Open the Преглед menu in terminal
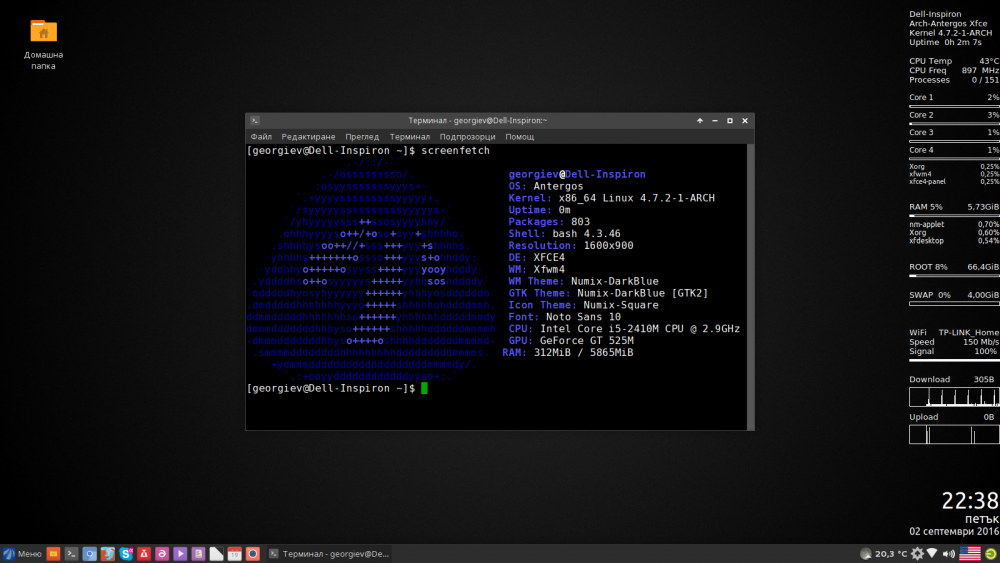Viewport: 1000px width, 563px height. [362, 136]
